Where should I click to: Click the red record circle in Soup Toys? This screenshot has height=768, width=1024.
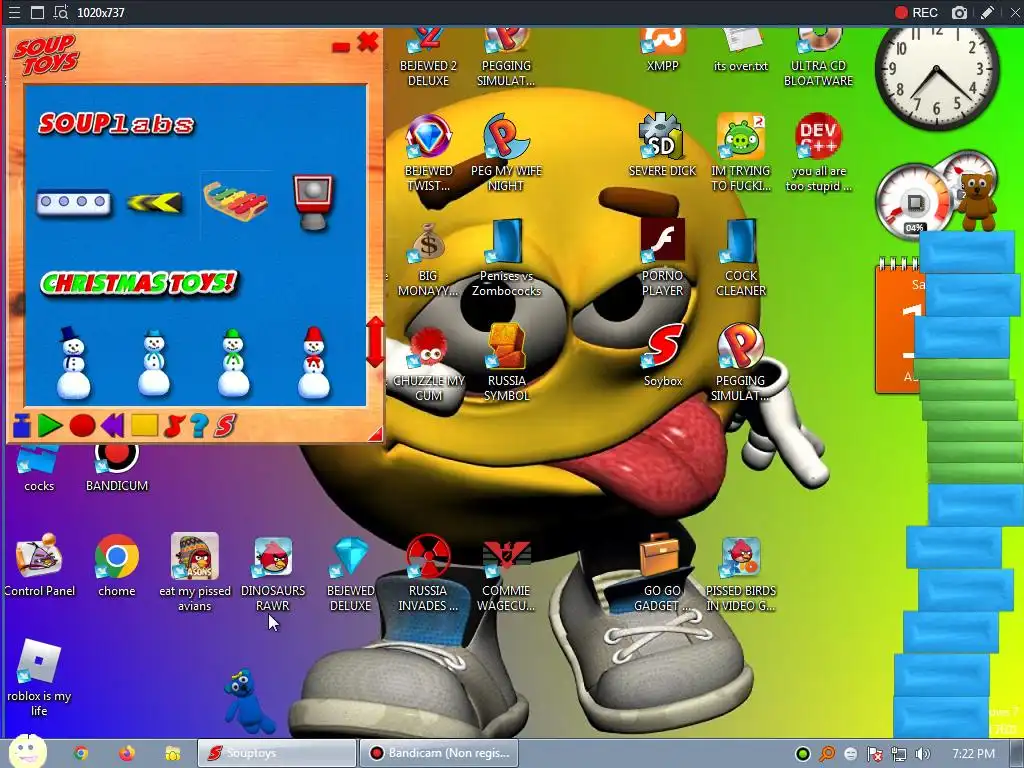point(82,426)
